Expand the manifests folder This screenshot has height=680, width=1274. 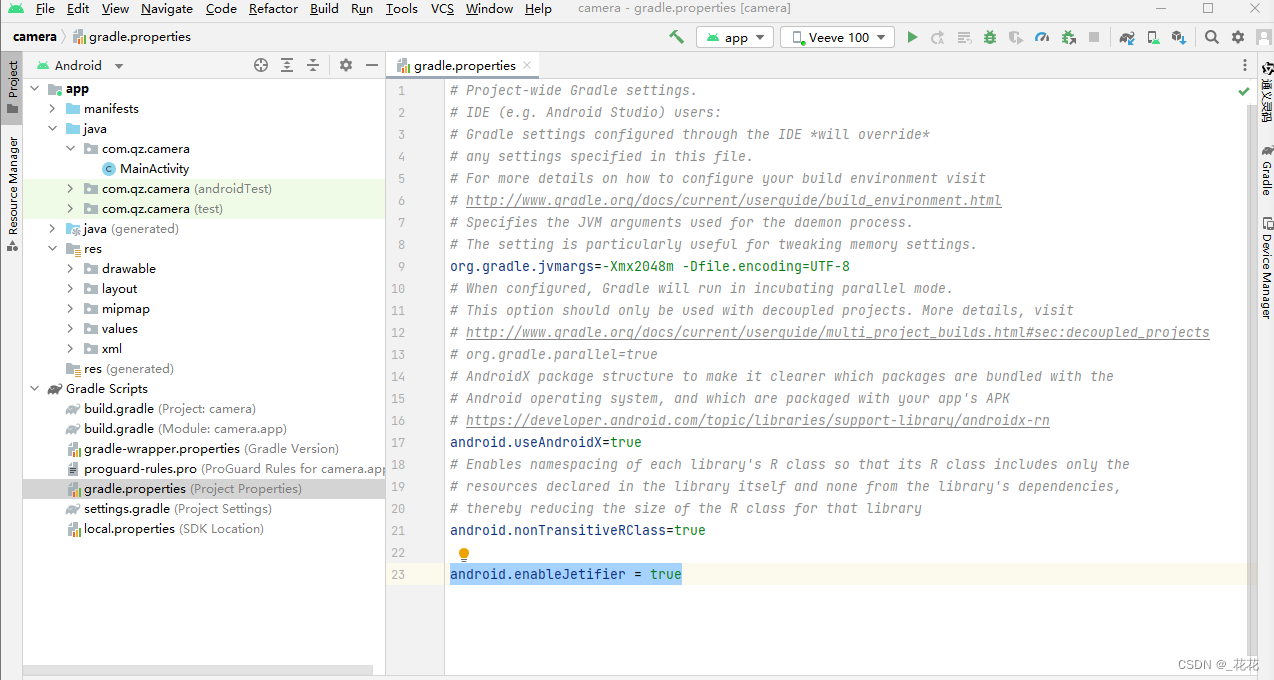tap(52, 109)
